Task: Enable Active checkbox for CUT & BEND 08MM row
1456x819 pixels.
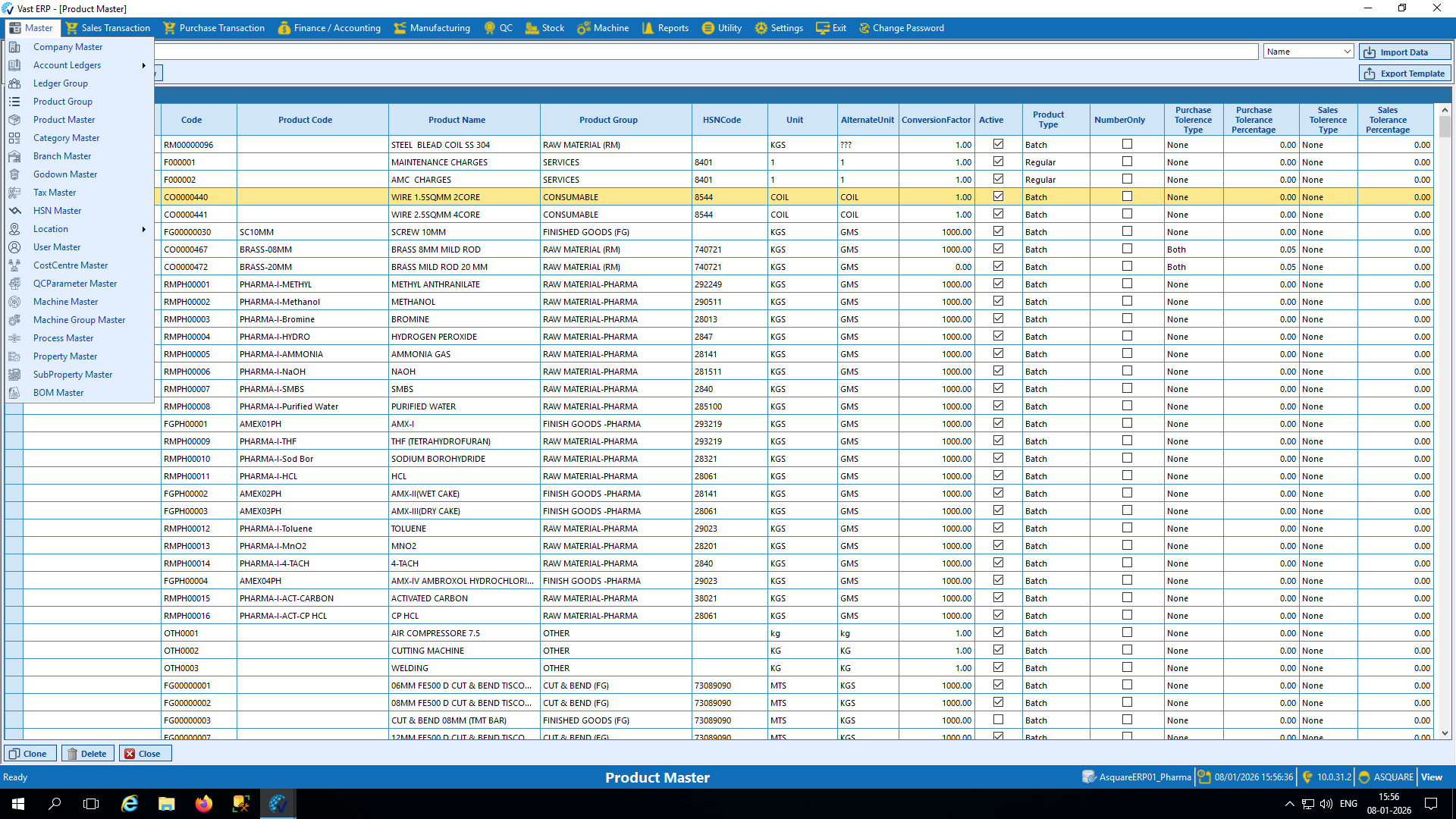Action: pyautogui.click(x=998, y=720)
